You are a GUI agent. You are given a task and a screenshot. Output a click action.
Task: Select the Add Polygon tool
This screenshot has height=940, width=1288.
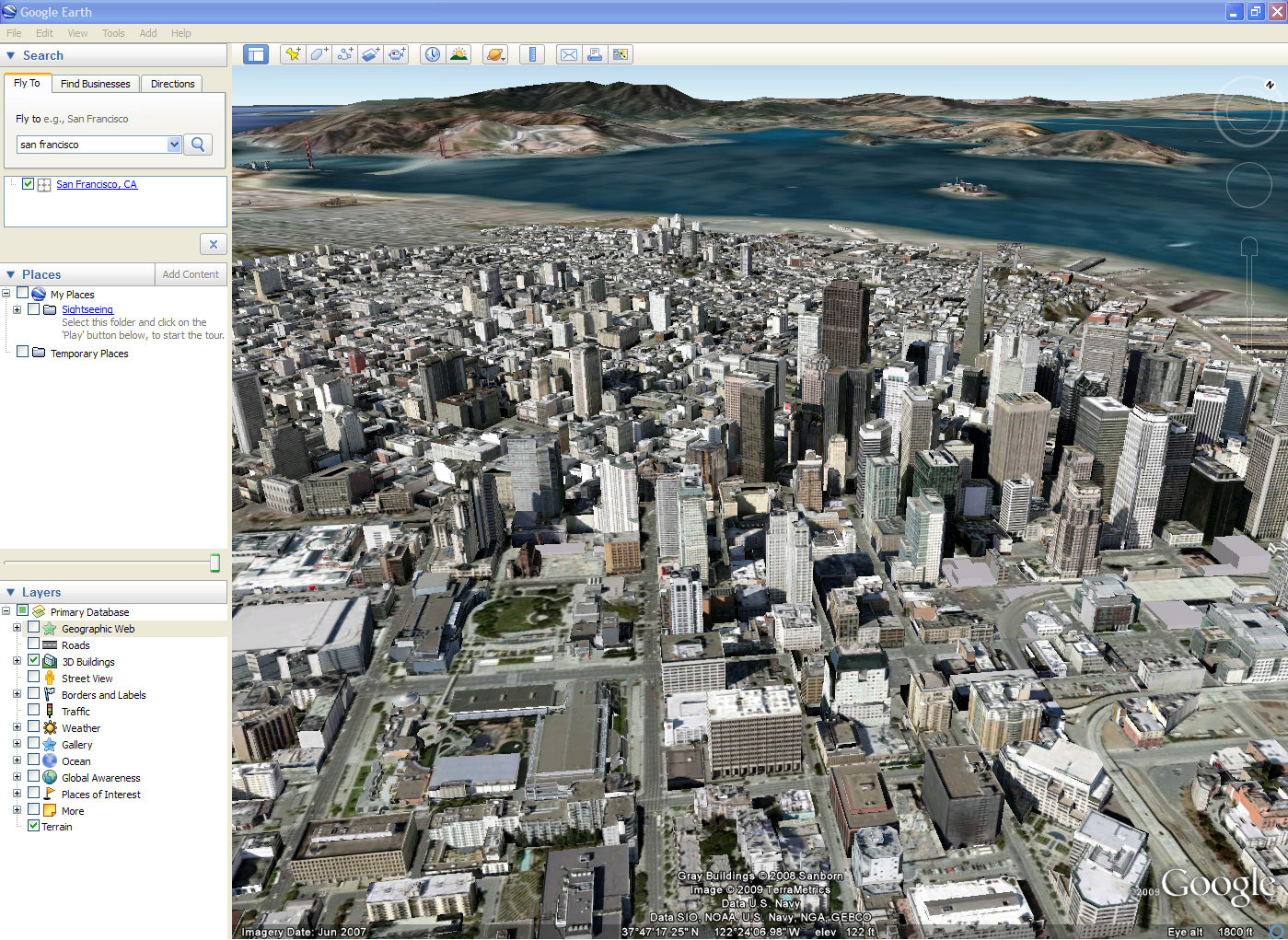tap(319, 54)
